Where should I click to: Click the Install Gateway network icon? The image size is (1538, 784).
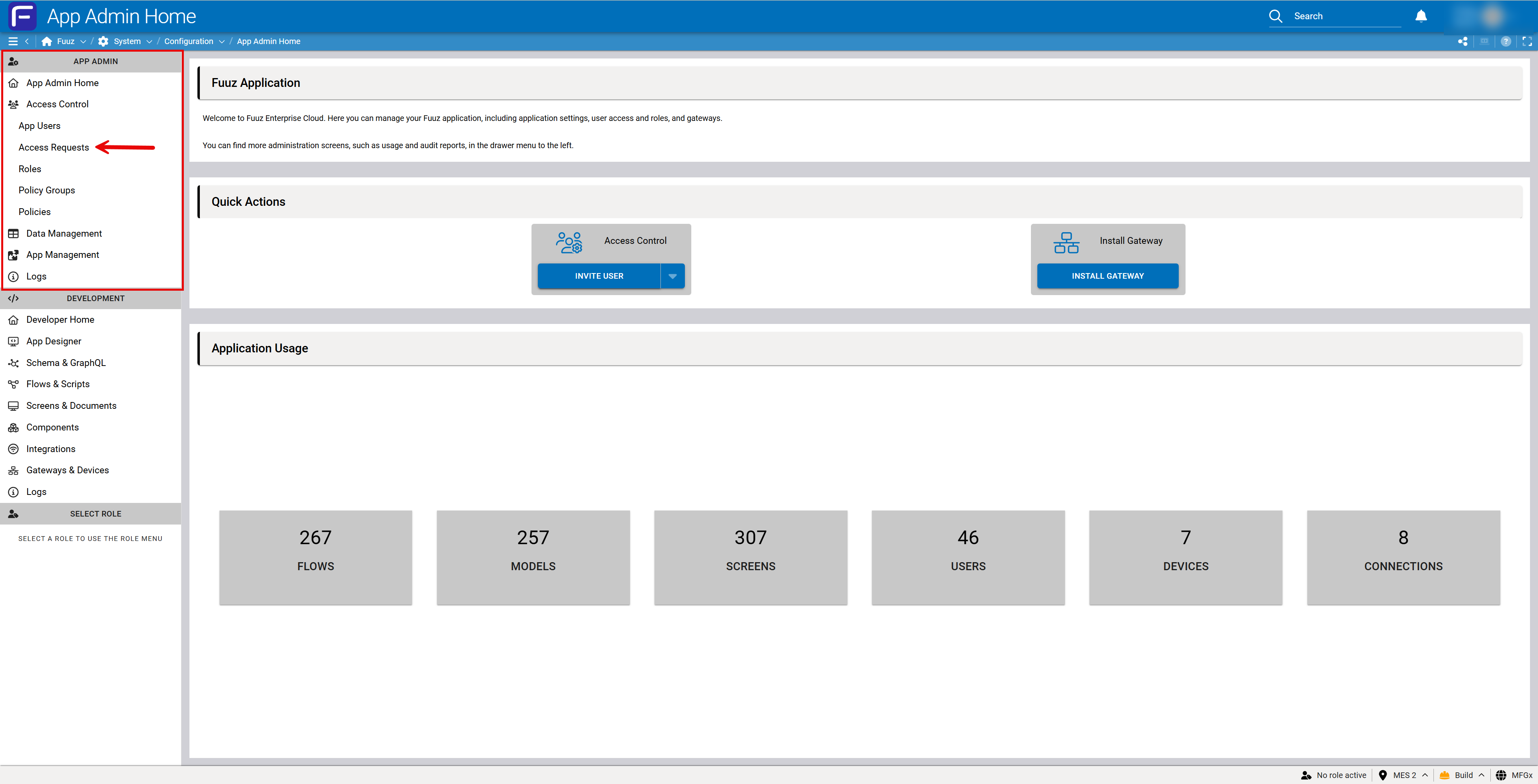coord(1066,242)
